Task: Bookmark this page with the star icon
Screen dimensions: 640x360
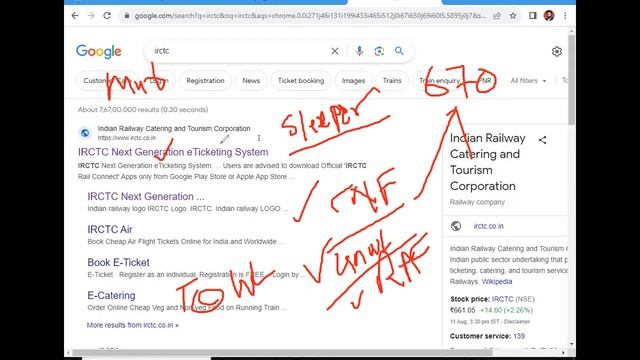Action: pos(513,16)
